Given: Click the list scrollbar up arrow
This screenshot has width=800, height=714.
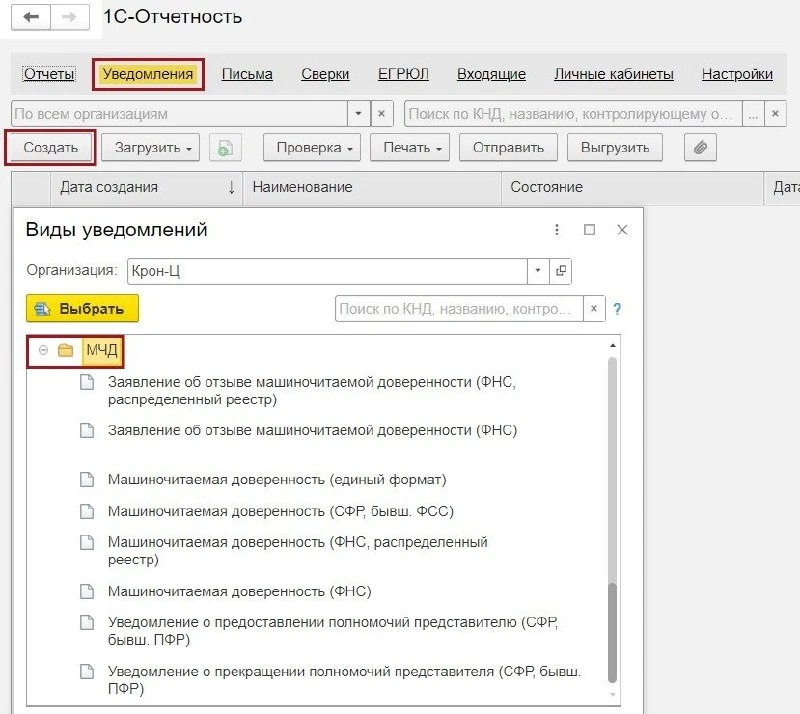Looking at the screenshot, I should pyautogui.click(x=613, y=346).
